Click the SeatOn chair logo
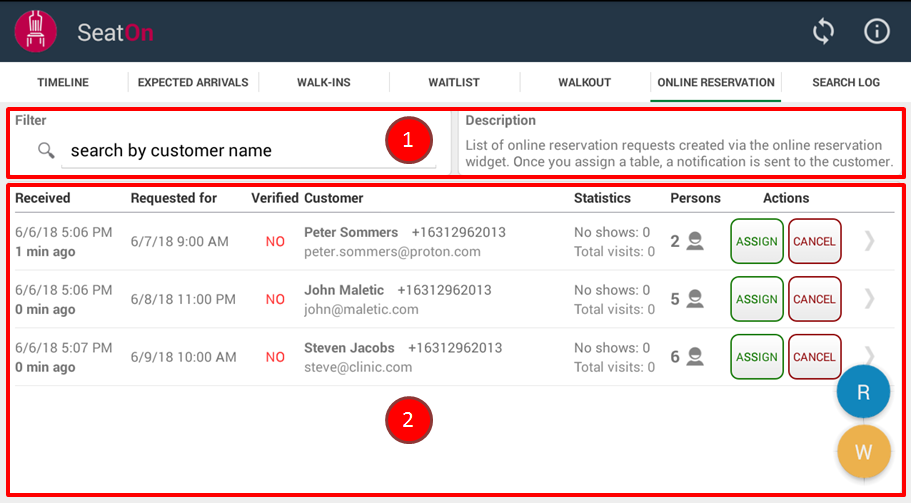This screenshot has height=503, width=911. [35, 31]
